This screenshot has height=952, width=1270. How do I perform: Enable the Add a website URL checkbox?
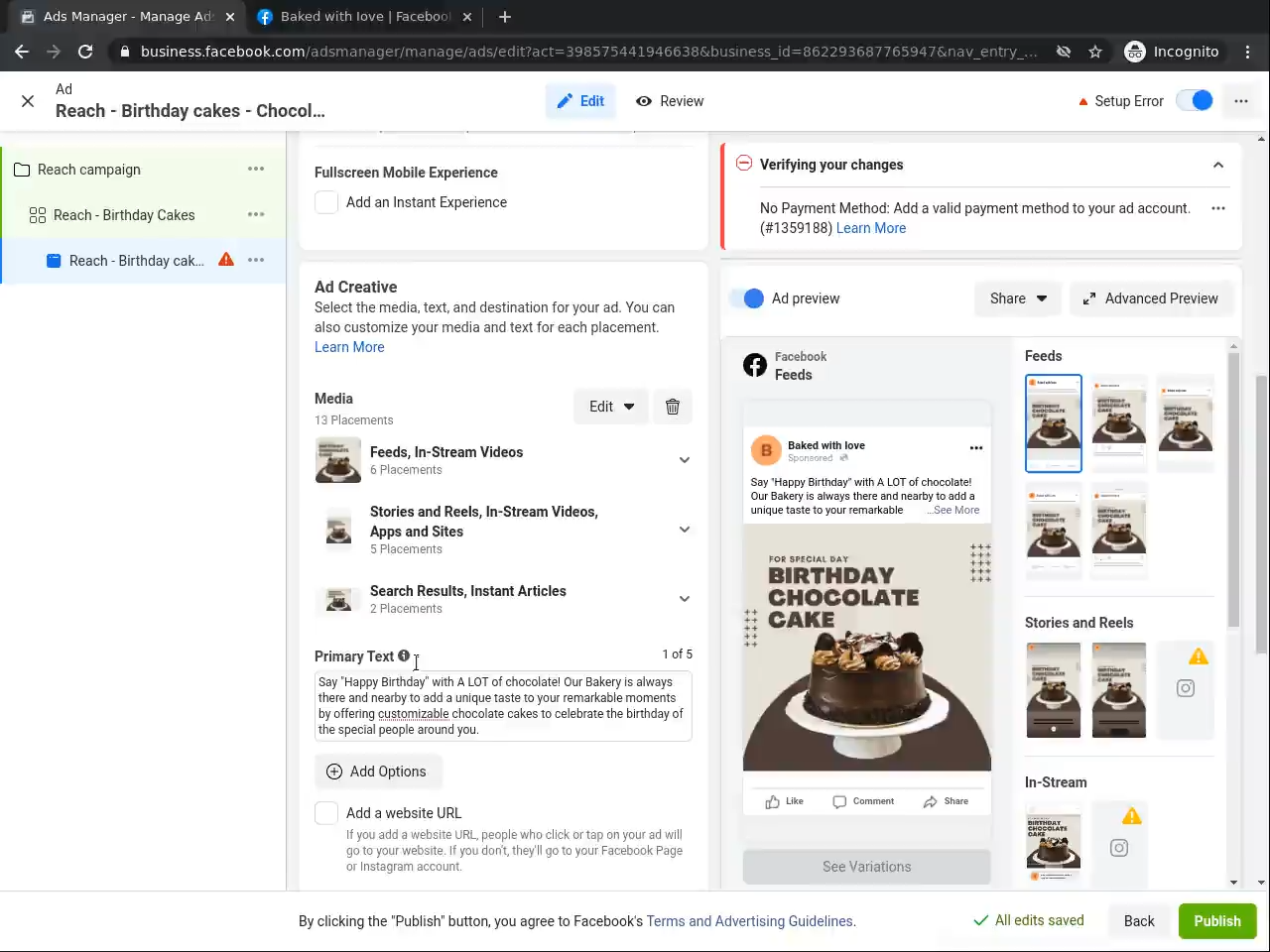pos(326,813)
